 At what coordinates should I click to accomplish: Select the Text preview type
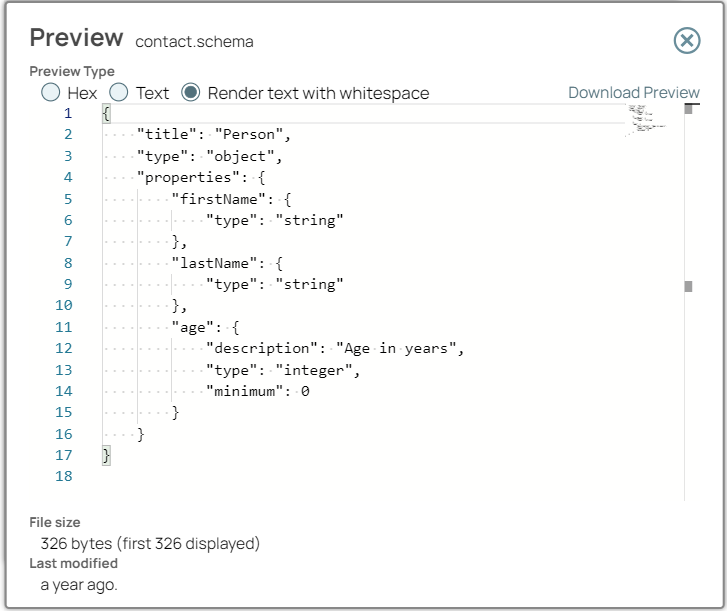tap(119, 93)
